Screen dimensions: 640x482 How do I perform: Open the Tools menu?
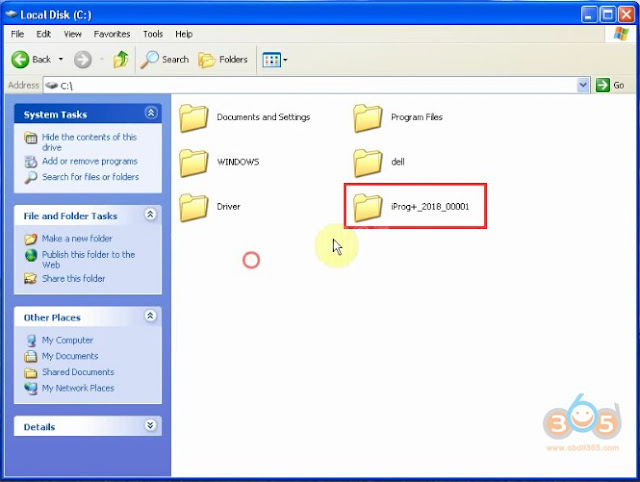pyautogui.click(x=153, y=34)
